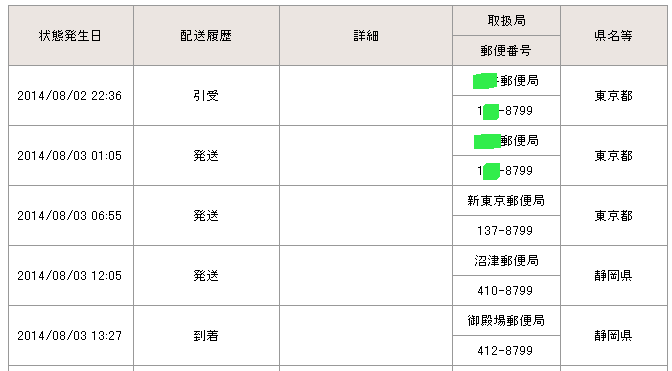Click the 詳細 column header
This screenshot has height=371, width=672.
[366, 36]
